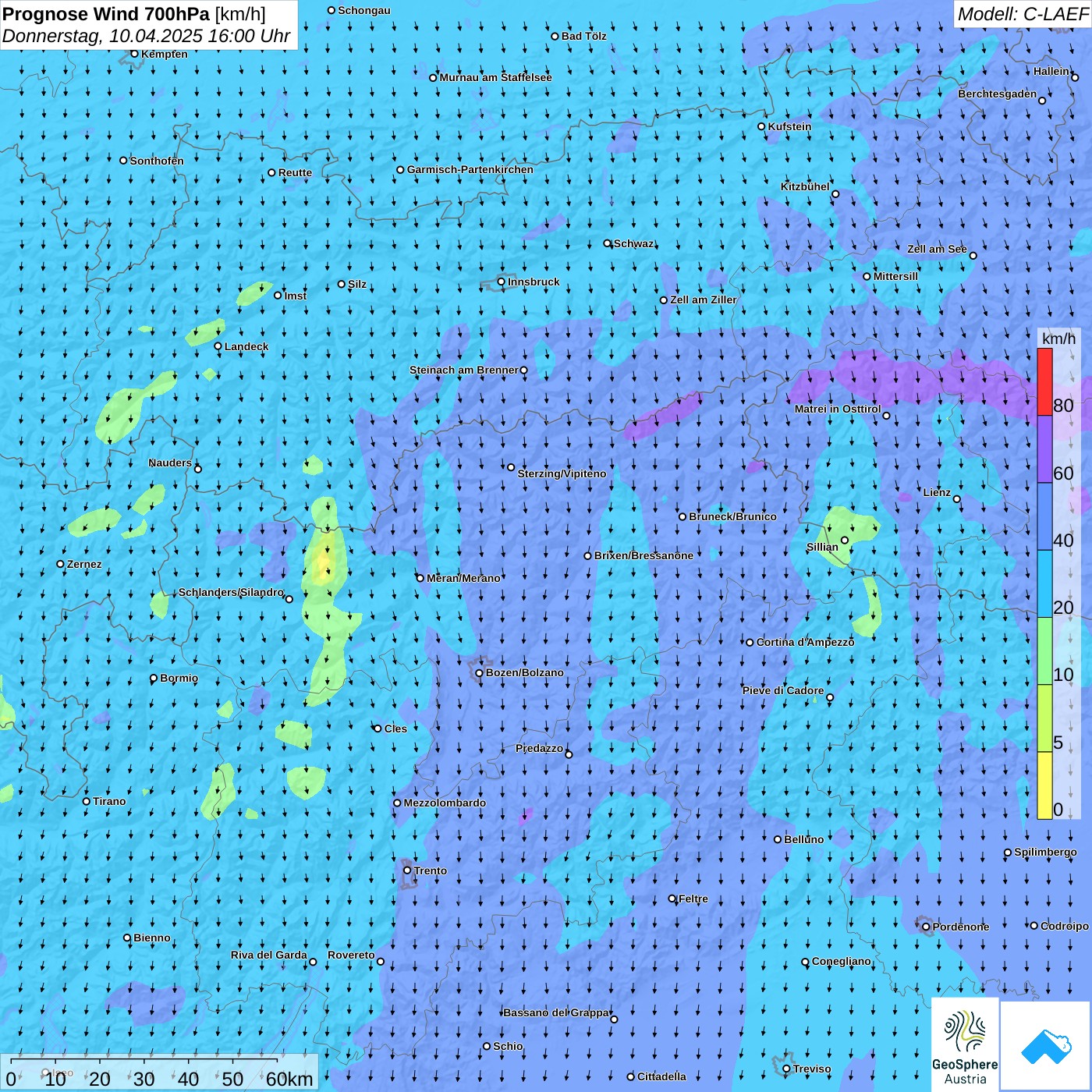Viewport: 1092px width, 1092px height.
Task: Click the 'Matrei in Osttirol' label
Action: tap(838, 409)
